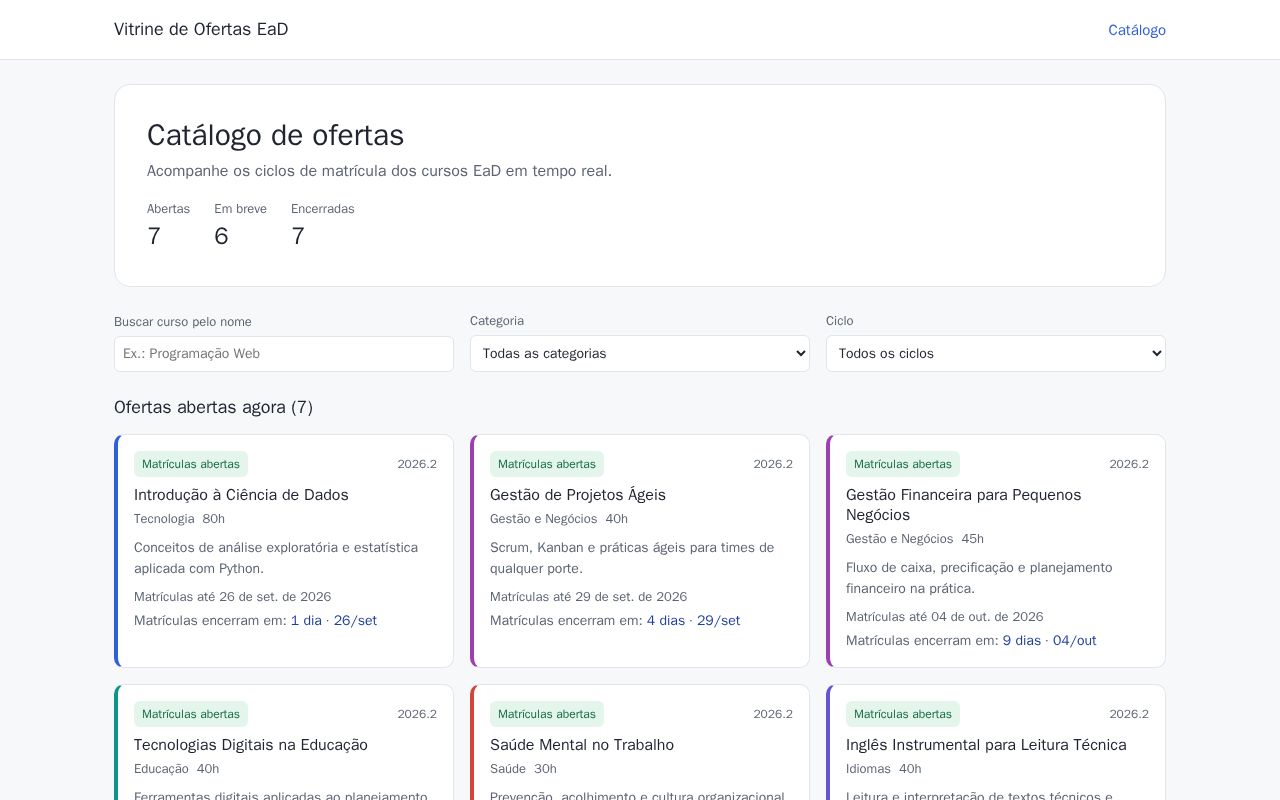1280x800 pixels.
Task: Click Matrículas abertas badge on Ciência de Dados card
Action: (191, 464)
